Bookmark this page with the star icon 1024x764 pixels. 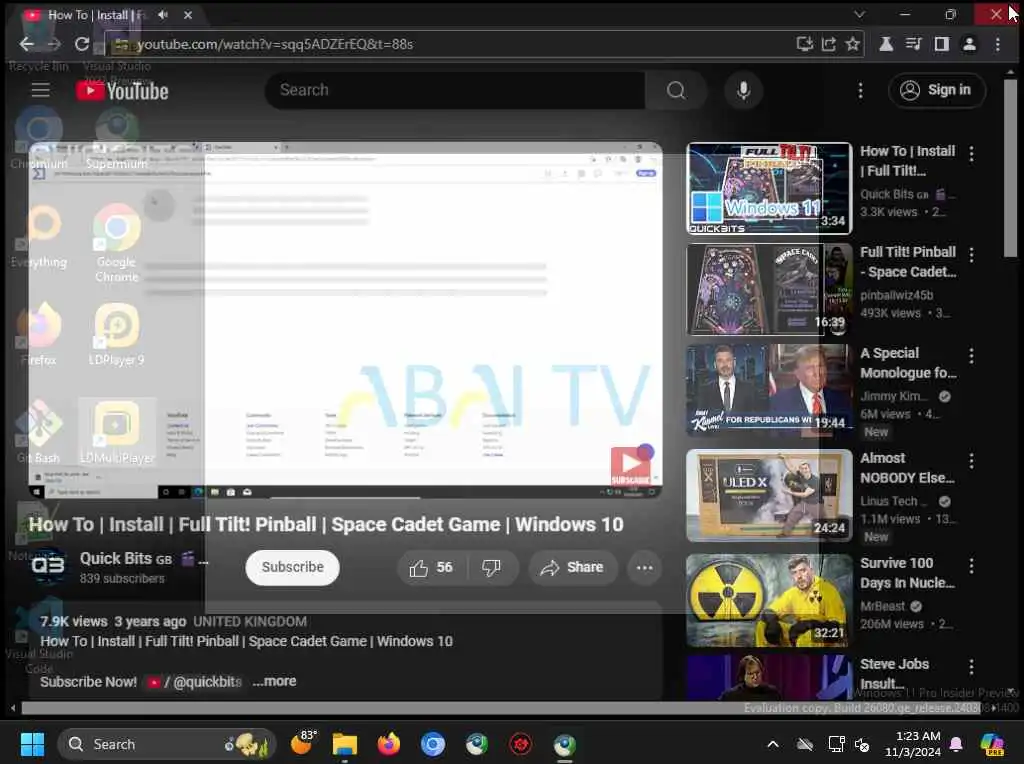click(852, 44)
